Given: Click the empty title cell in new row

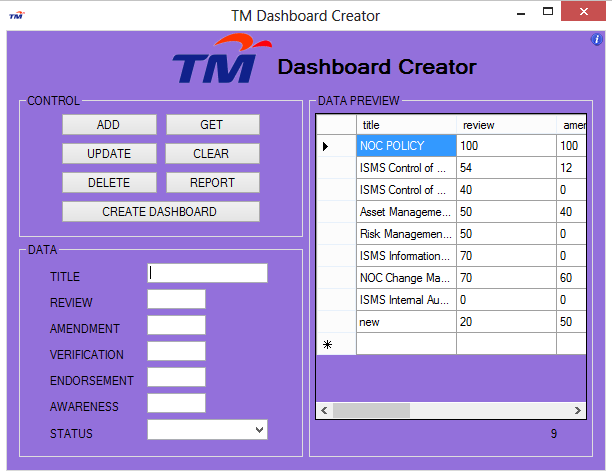Looking at the screenshot, I should [x=406, y=344].
